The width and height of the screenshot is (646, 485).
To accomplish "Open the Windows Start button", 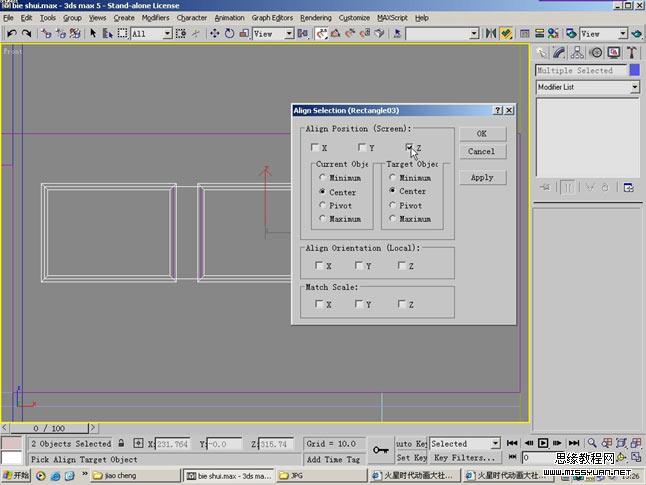I will click(x=16, y=476).
